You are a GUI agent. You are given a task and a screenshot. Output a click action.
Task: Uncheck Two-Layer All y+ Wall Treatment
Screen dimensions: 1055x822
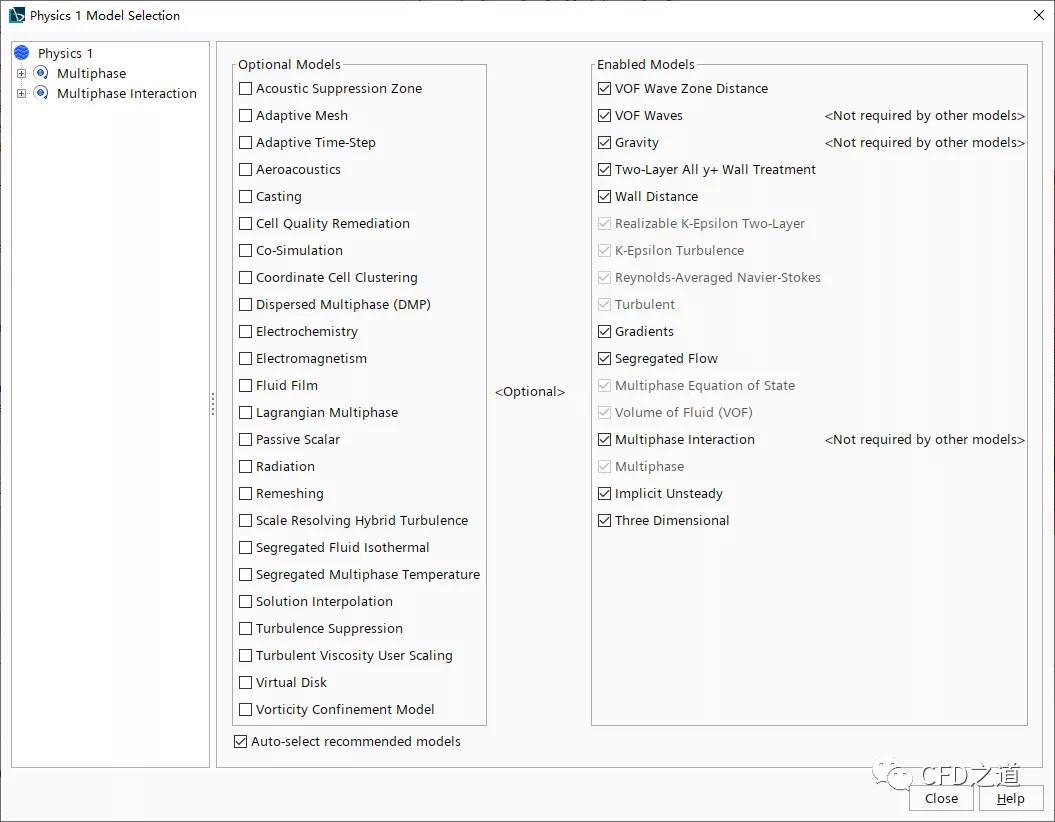pyautogui.click(x=604, y=170)
